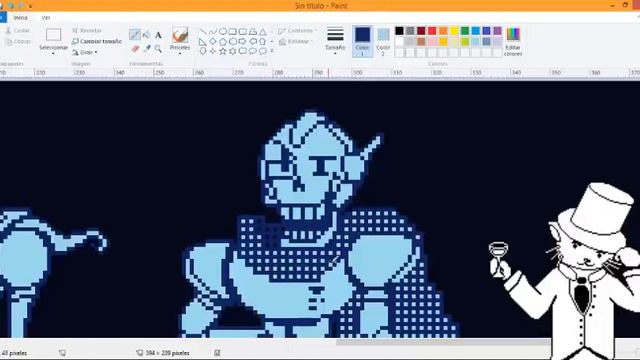Viewport: 640px width, 360px height.
Task: Pick the red color swatch
Action: [432, 31]
